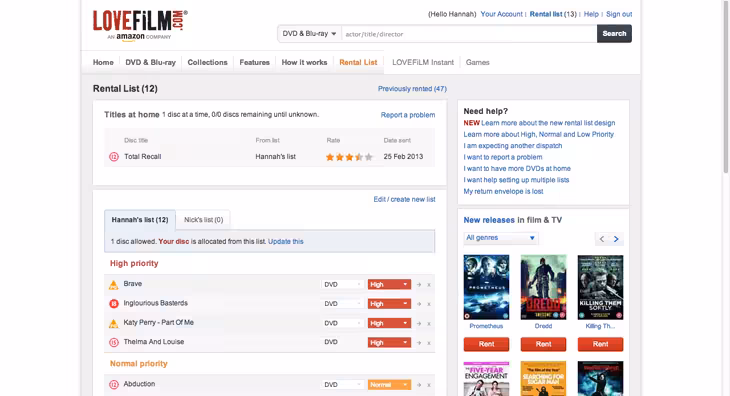Open the LOVEFiLM Instant nav item

pyautogui.click(x=423, y=62)
